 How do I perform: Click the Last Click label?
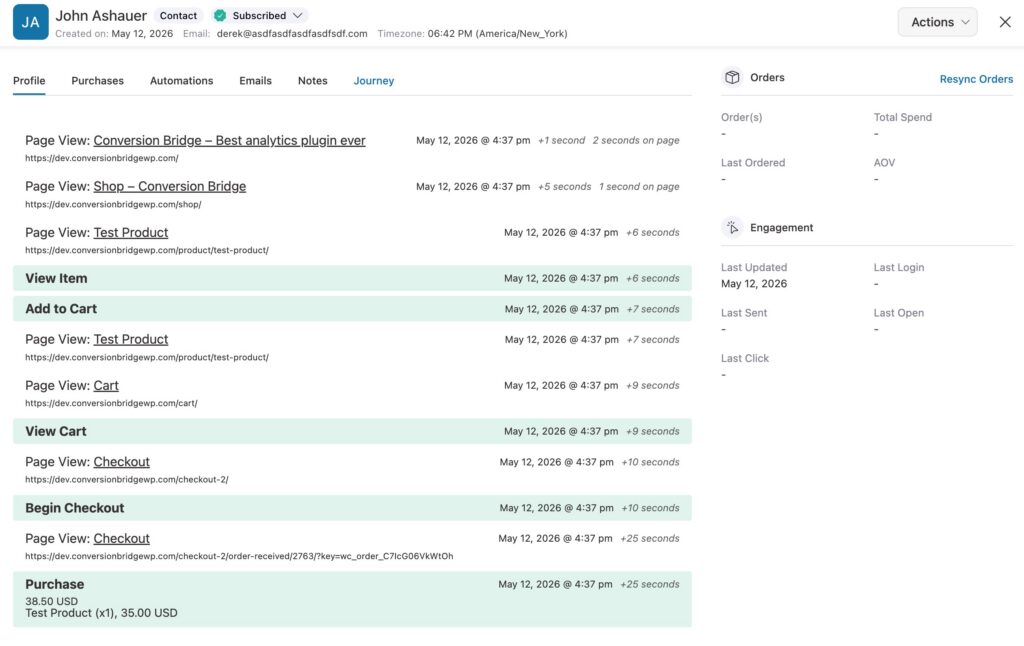pyautogui.click(x=744, y=358)
